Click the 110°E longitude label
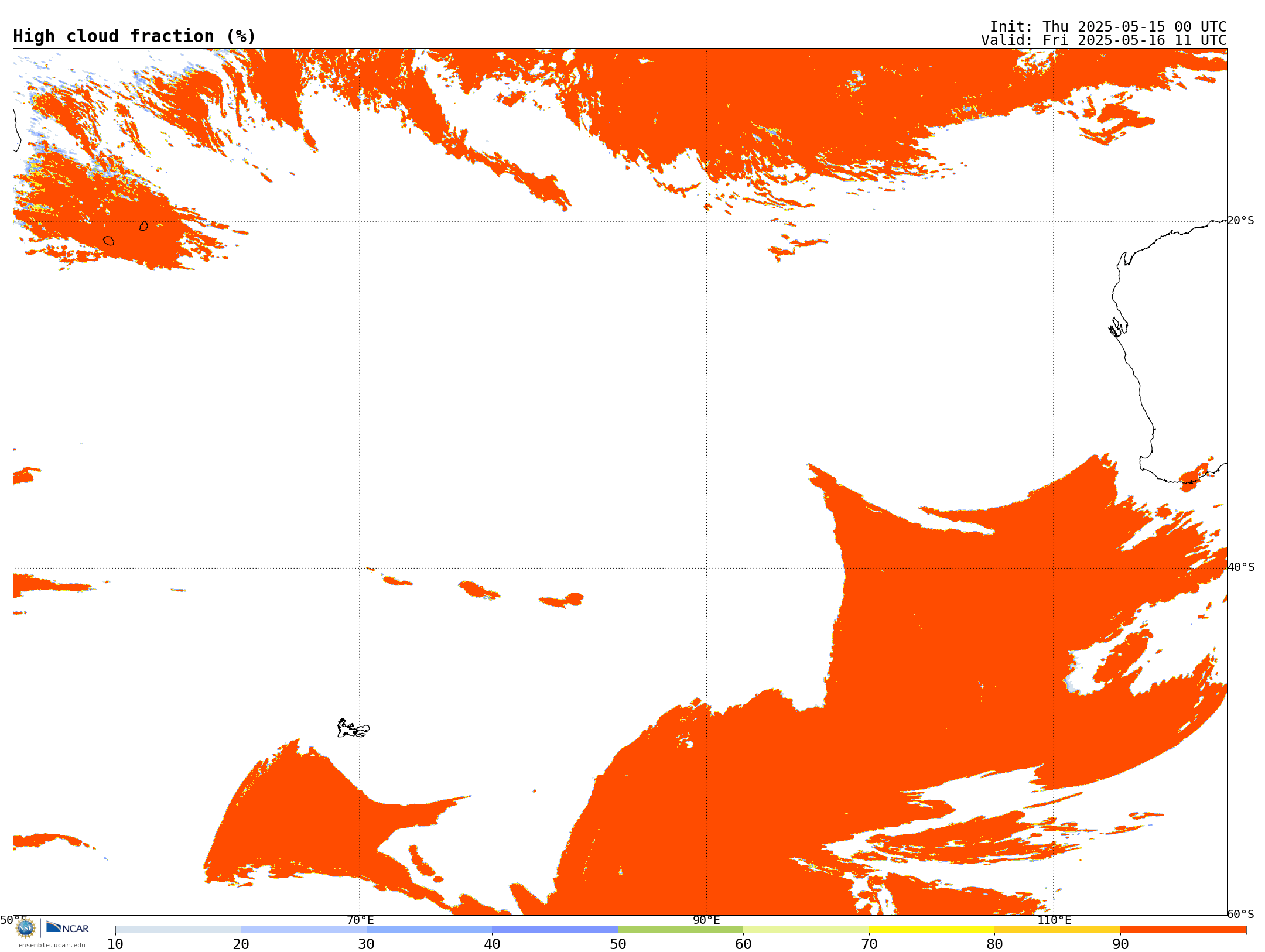Viewport: 1265px width, 952px height. [x=1054, y=920]
